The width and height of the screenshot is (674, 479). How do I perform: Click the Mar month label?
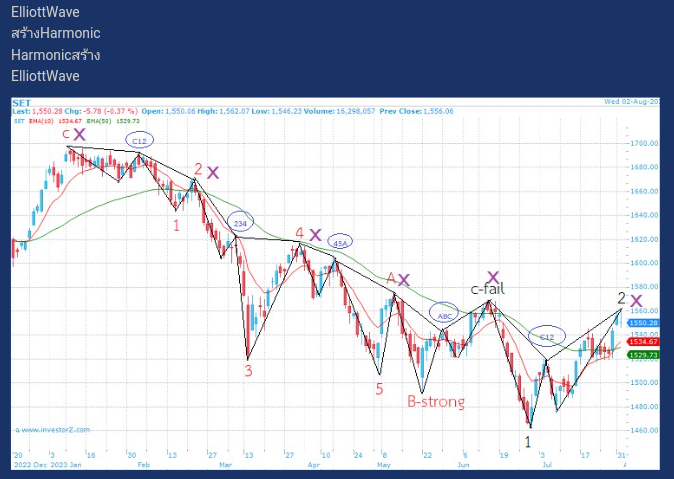coord(226,465)
